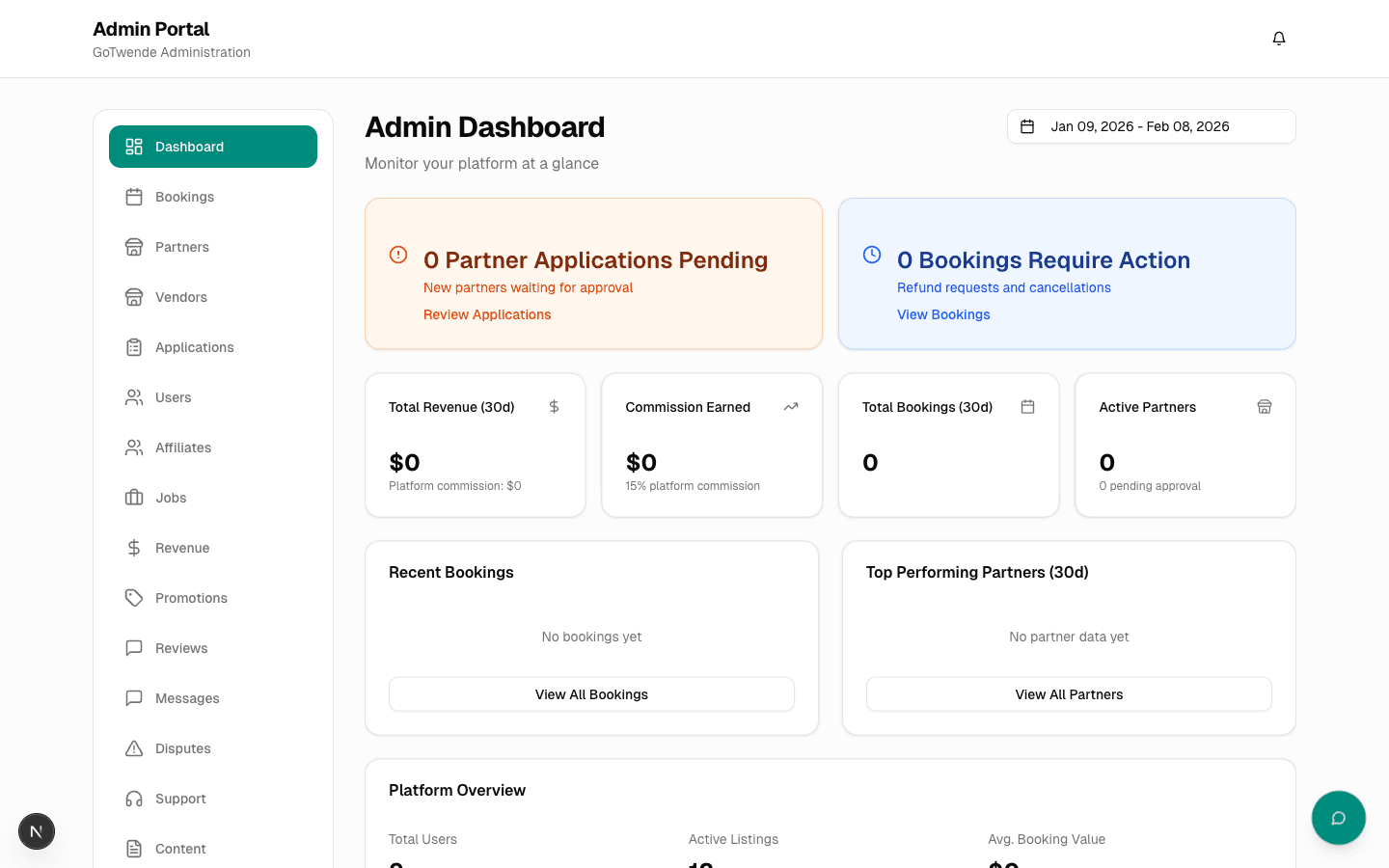Open the Content section in the sidebar

[x=180, y=849]
